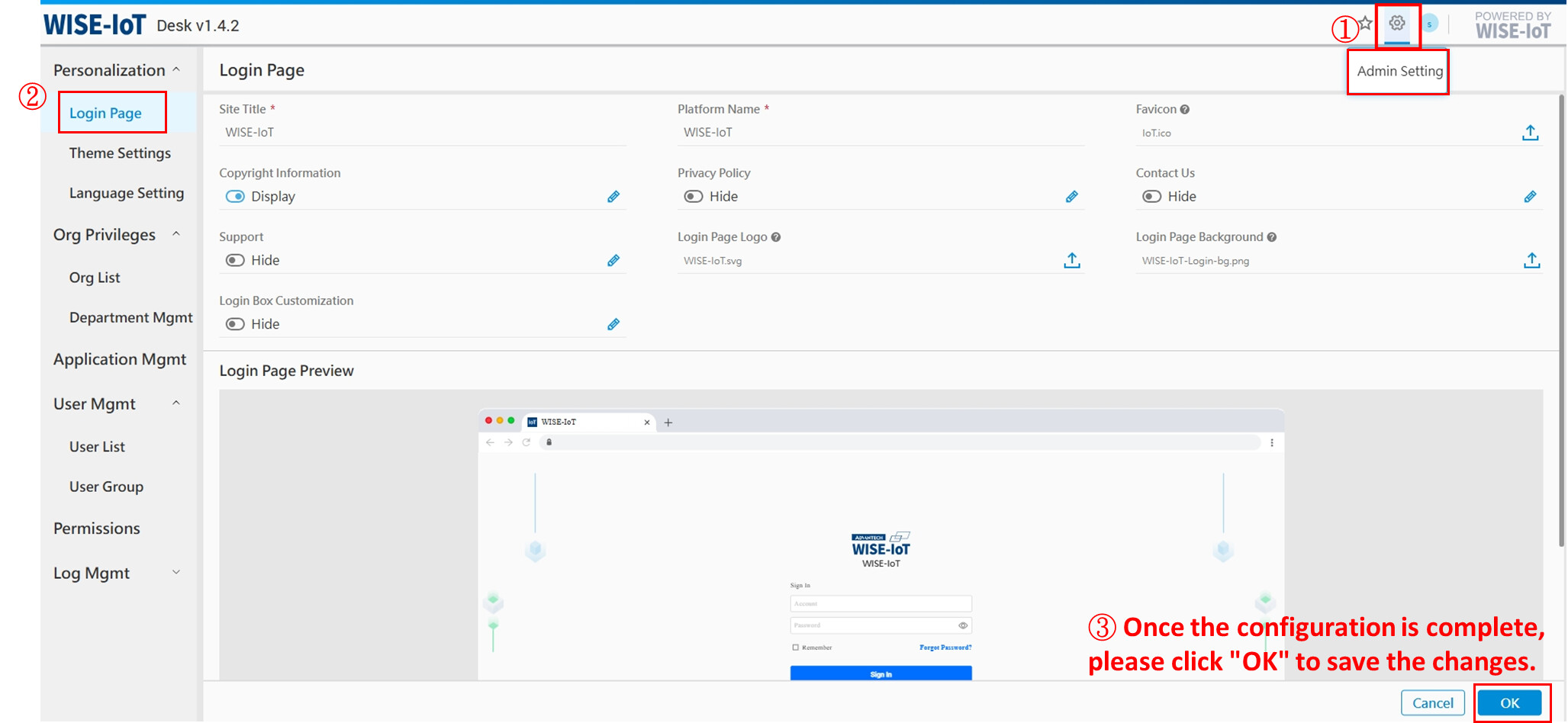Viewport: 1568px width, 723px height.
Task: Upload a new Login Page Background
Action: (x=1531, y=261)
